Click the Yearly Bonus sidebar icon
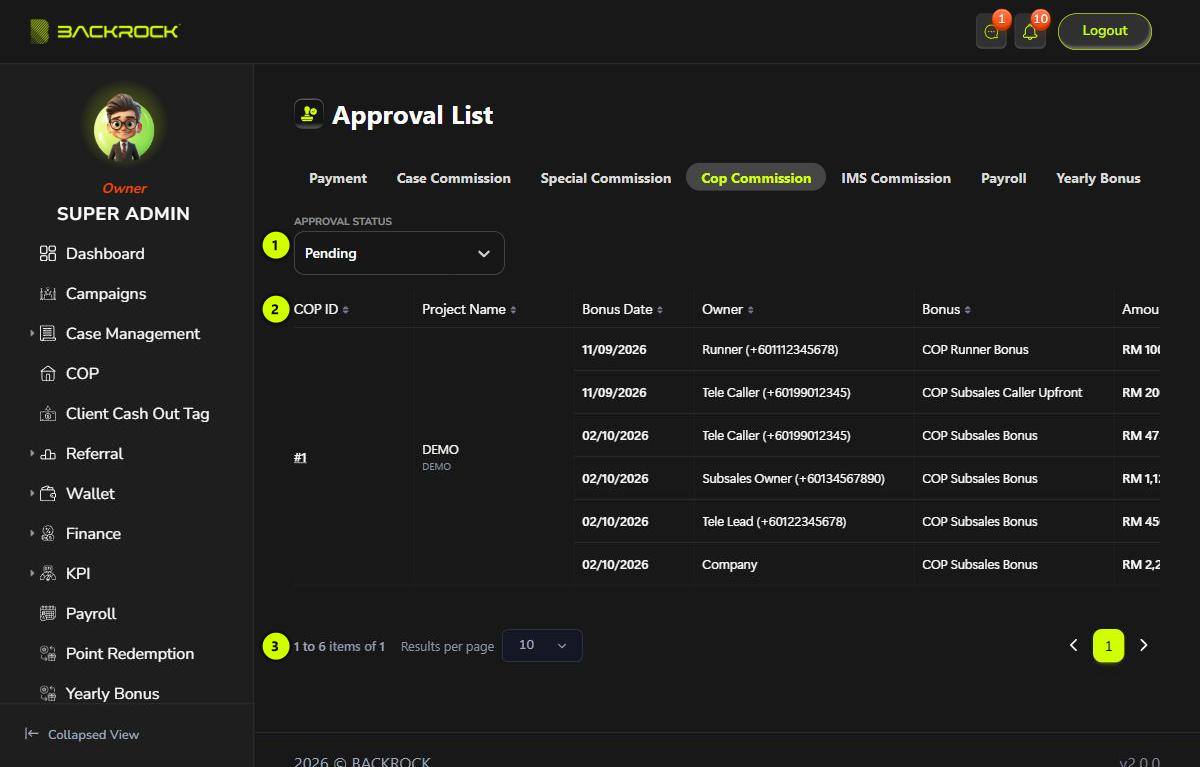The height and width of the screenshot is (767, 1200). click(x=48, y=694)
